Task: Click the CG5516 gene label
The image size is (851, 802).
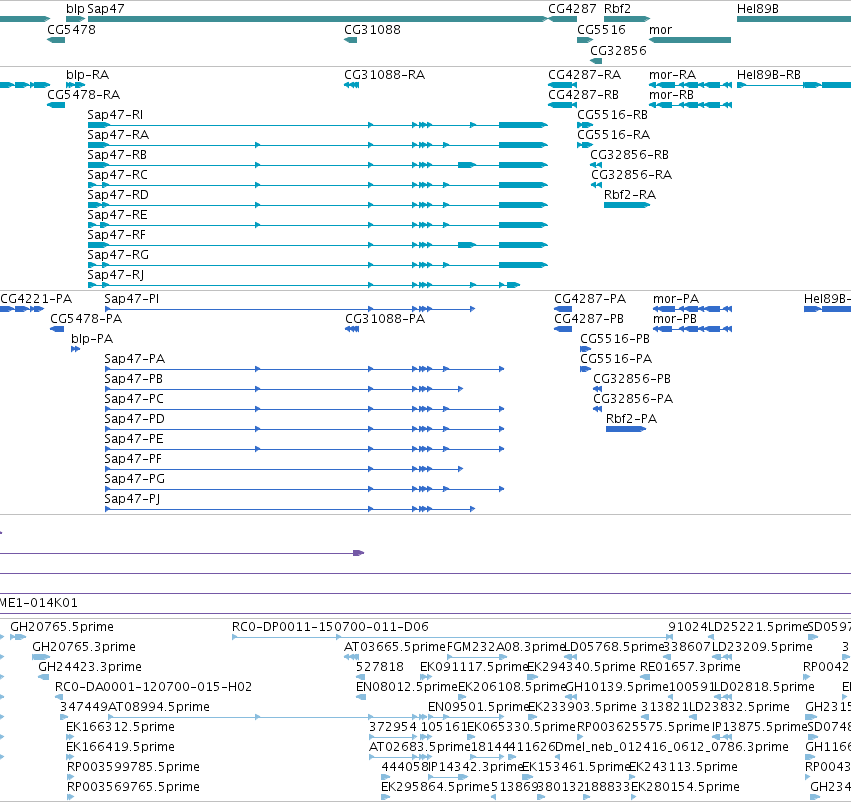Action: 601,29
